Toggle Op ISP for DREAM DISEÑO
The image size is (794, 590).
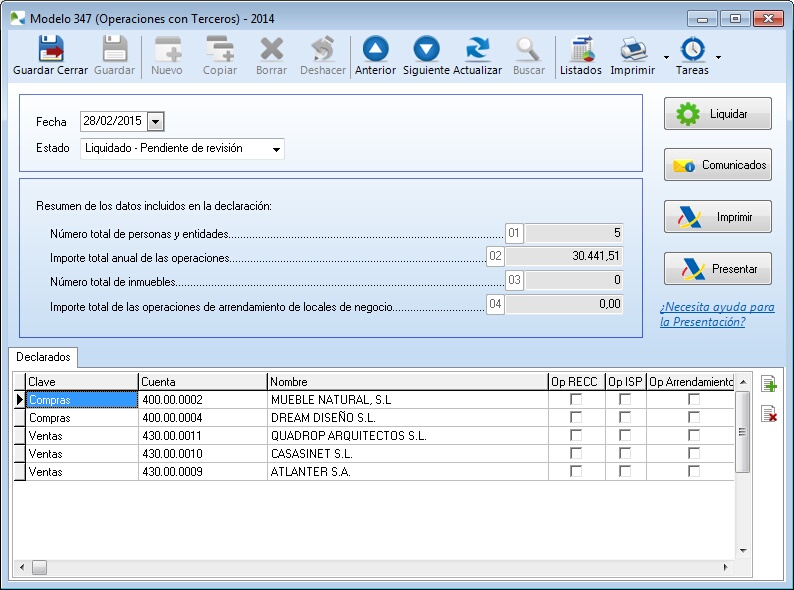coord(625,418)
